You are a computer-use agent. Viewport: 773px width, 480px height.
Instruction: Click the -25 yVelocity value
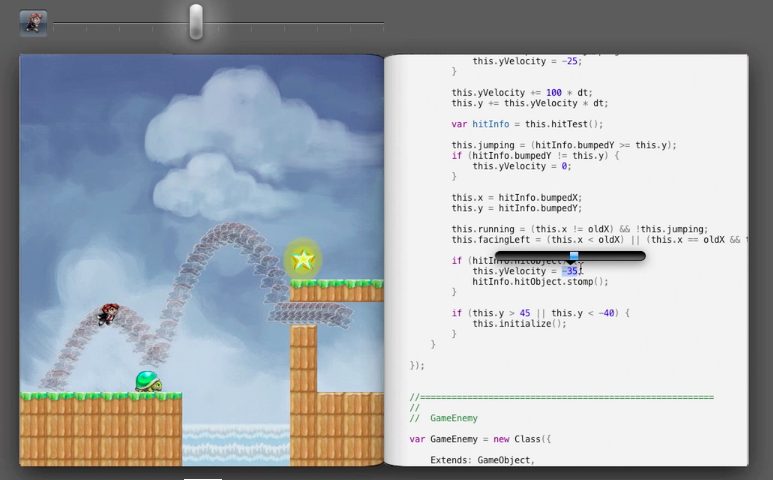571,61
